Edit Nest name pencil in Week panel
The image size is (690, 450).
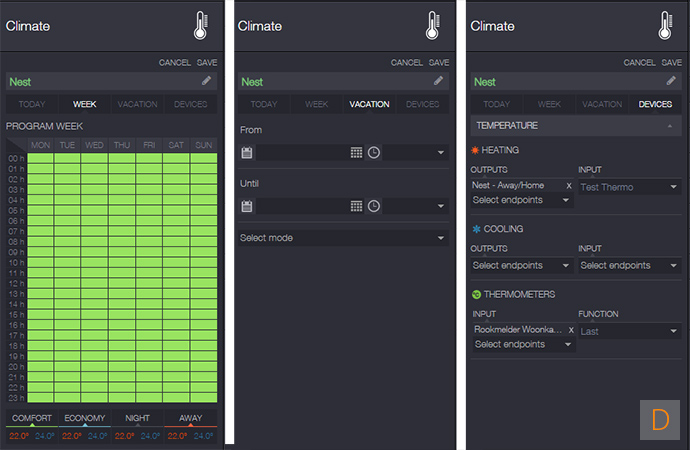206,81
